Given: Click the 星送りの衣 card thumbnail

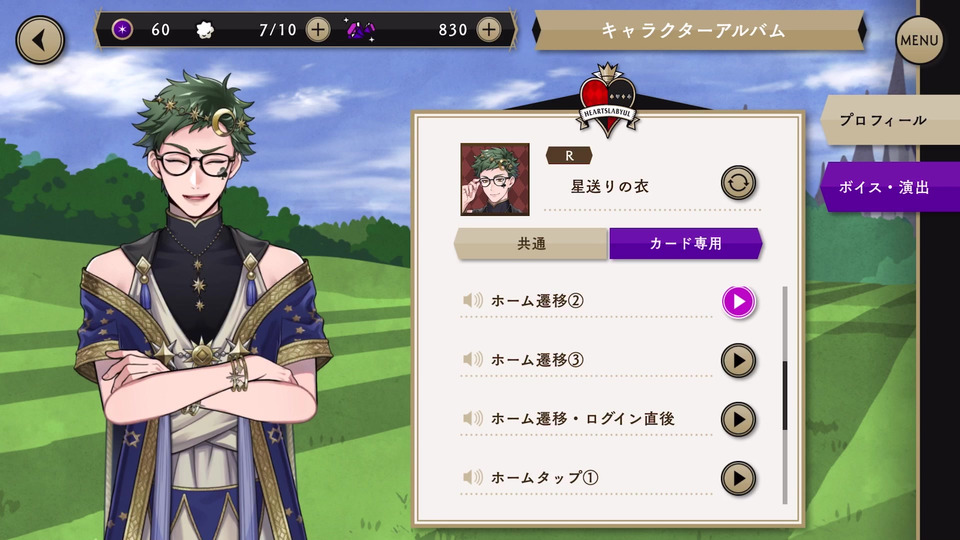Looking at the screenshot, I should pyautogui.click(x=495, y=179).
